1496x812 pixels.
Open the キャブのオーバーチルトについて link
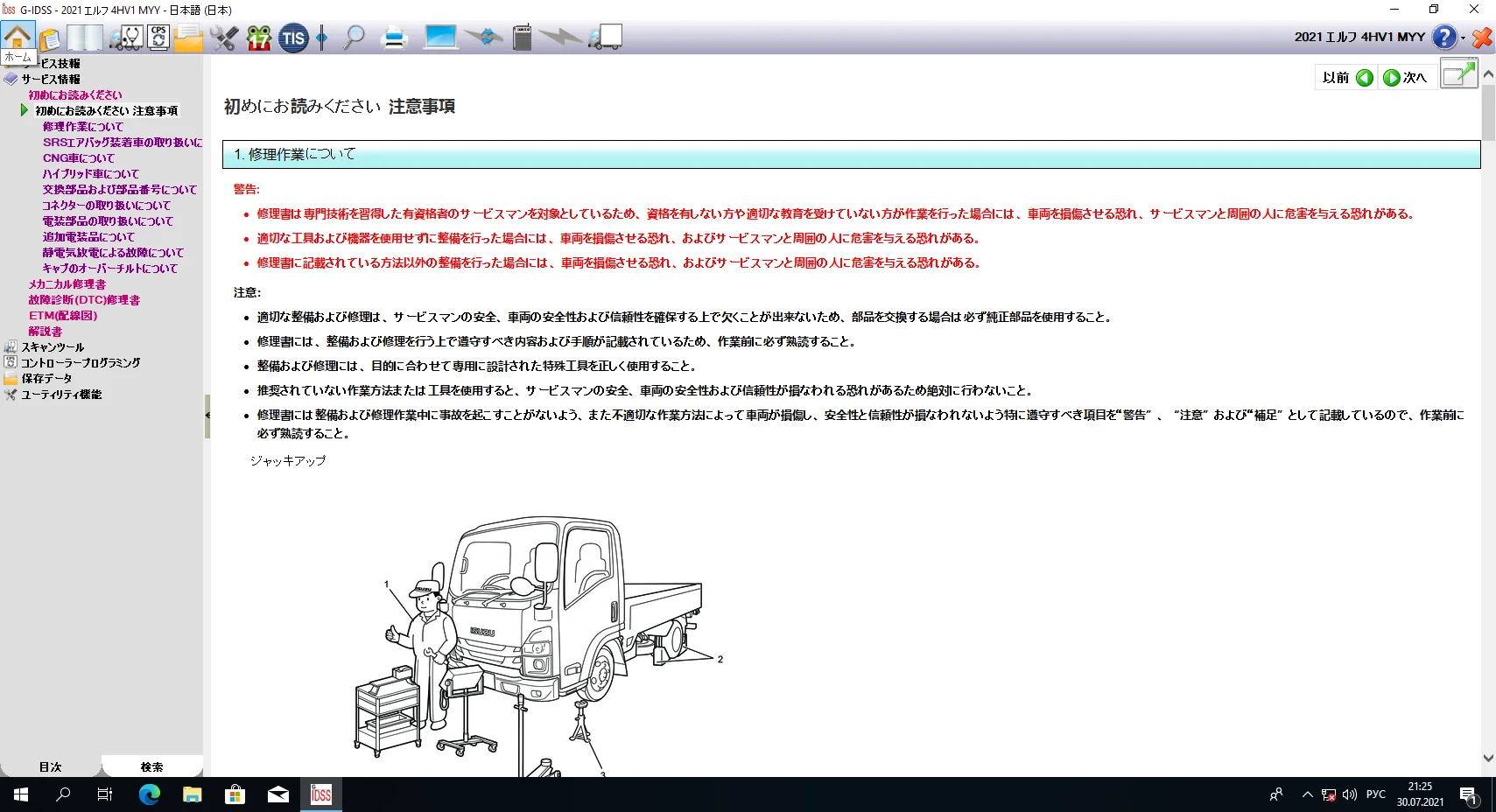110,268
